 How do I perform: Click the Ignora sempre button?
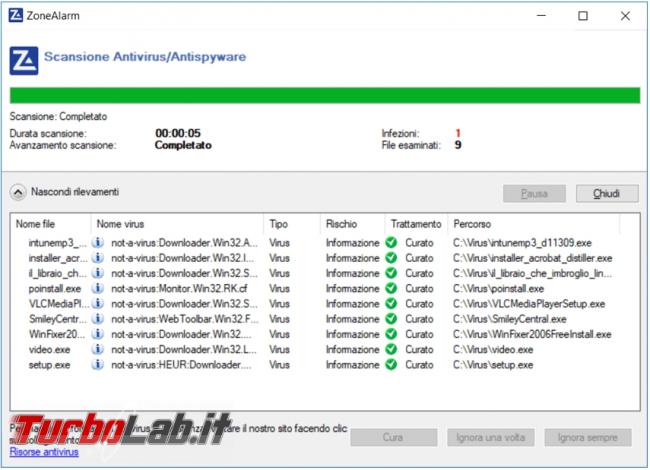point(588,437)
